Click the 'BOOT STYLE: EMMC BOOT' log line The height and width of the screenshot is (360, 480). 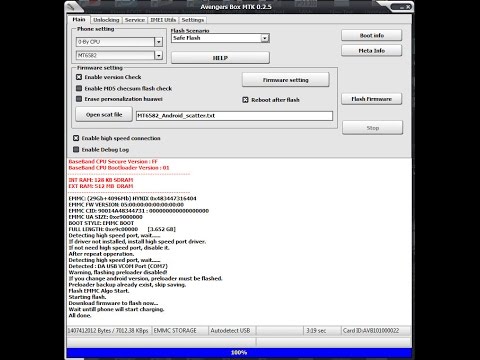[x=101, y=223]
